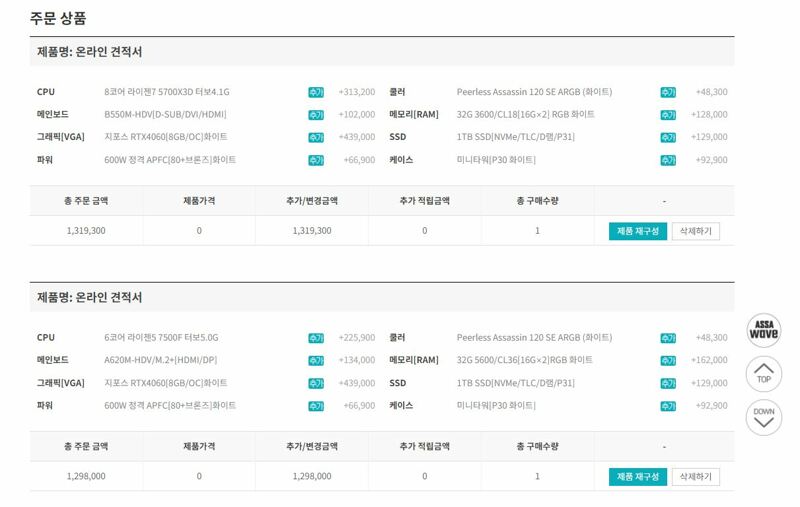Image resolution: width=800 pixels, height=507 pixels.
Task: Click 추가 badge next to A620M-HDV mainboard
Action: point(316,361)
